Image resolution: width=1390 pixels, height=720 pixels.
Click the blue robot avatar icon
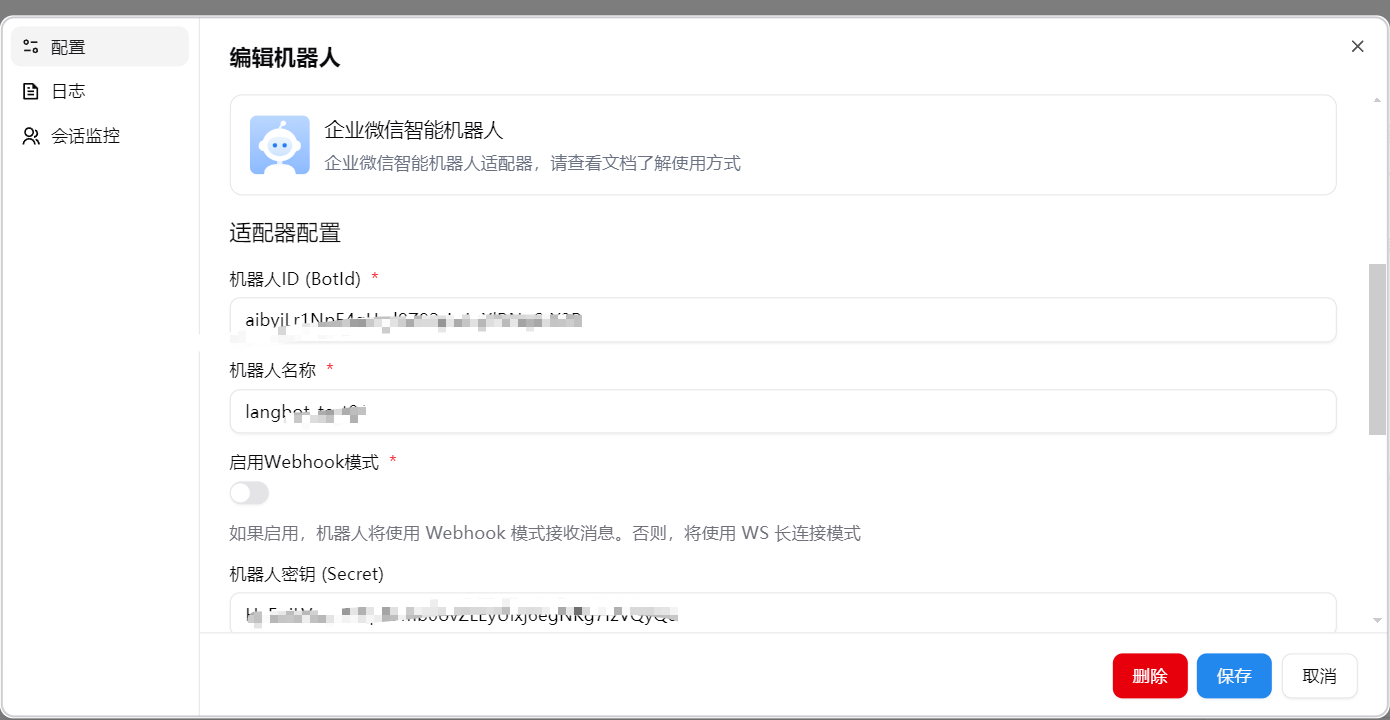280,144
